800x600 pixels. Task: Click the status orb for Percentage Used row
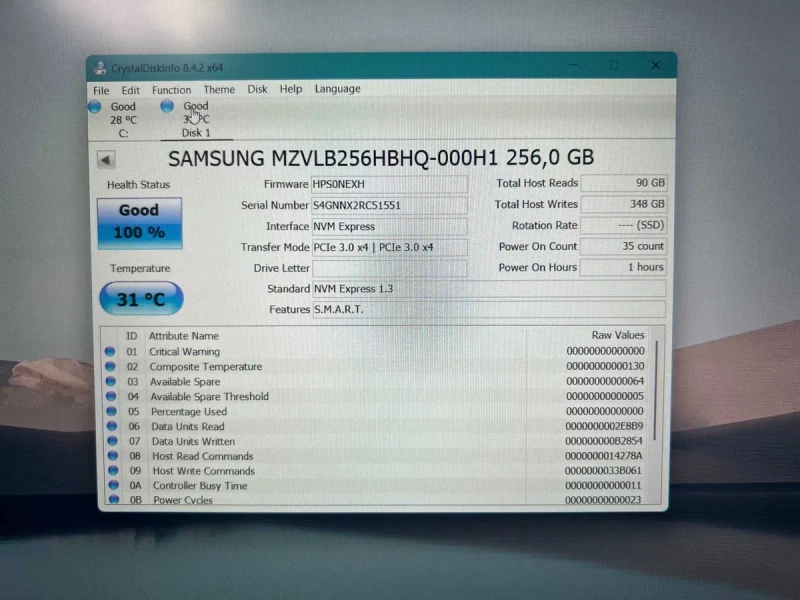click(112, 411)
